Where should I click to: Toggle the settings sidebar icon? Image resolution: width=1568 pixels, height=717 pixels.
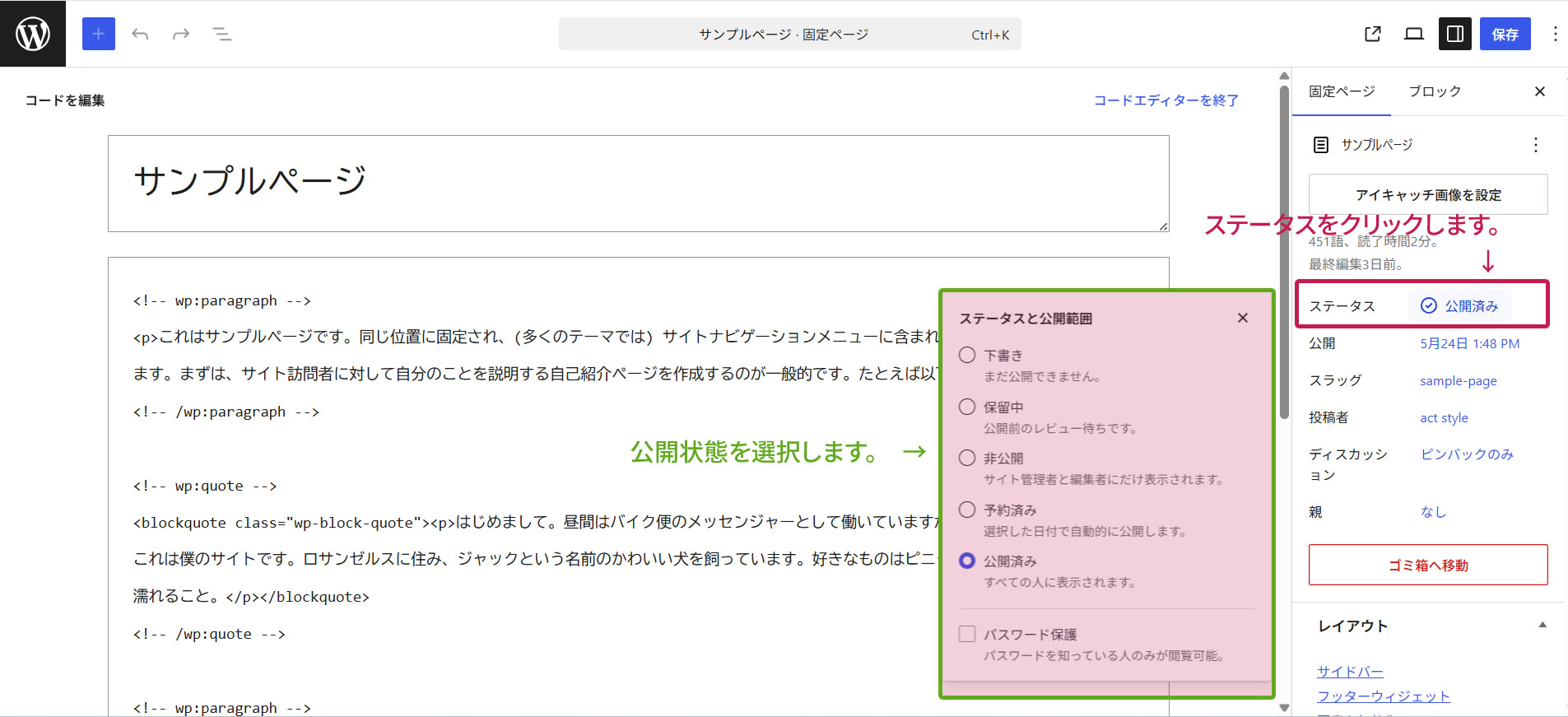tap(1455, 34)
